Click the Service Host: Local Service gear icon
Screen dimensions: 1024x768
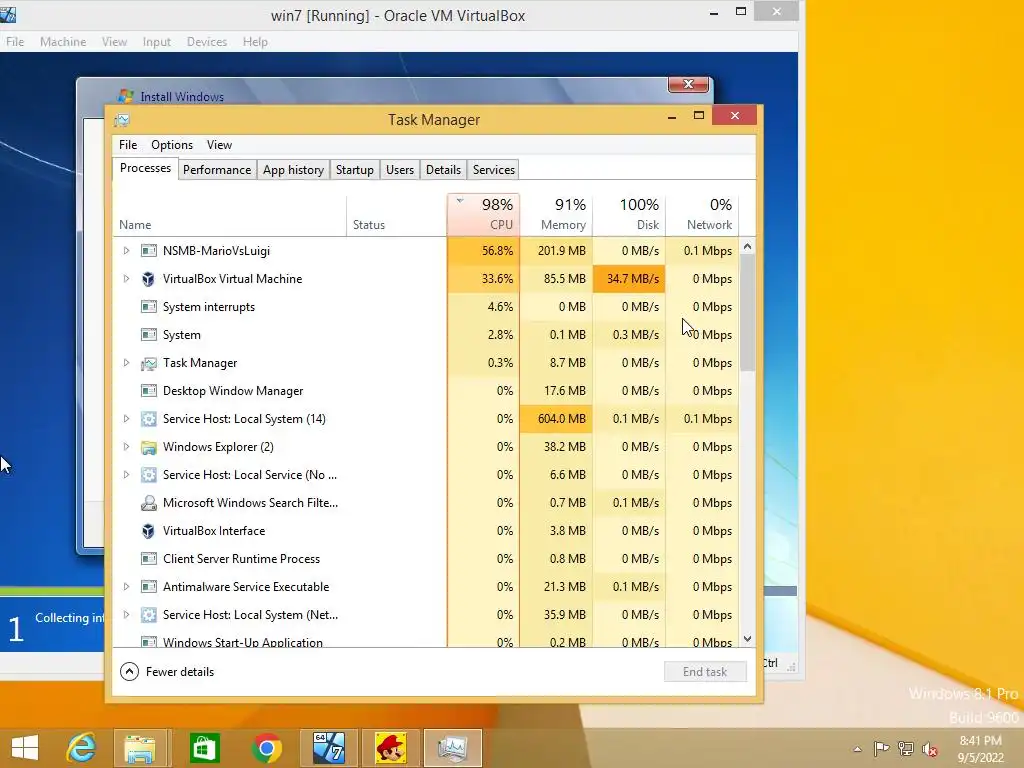click(x=149, y=475)
